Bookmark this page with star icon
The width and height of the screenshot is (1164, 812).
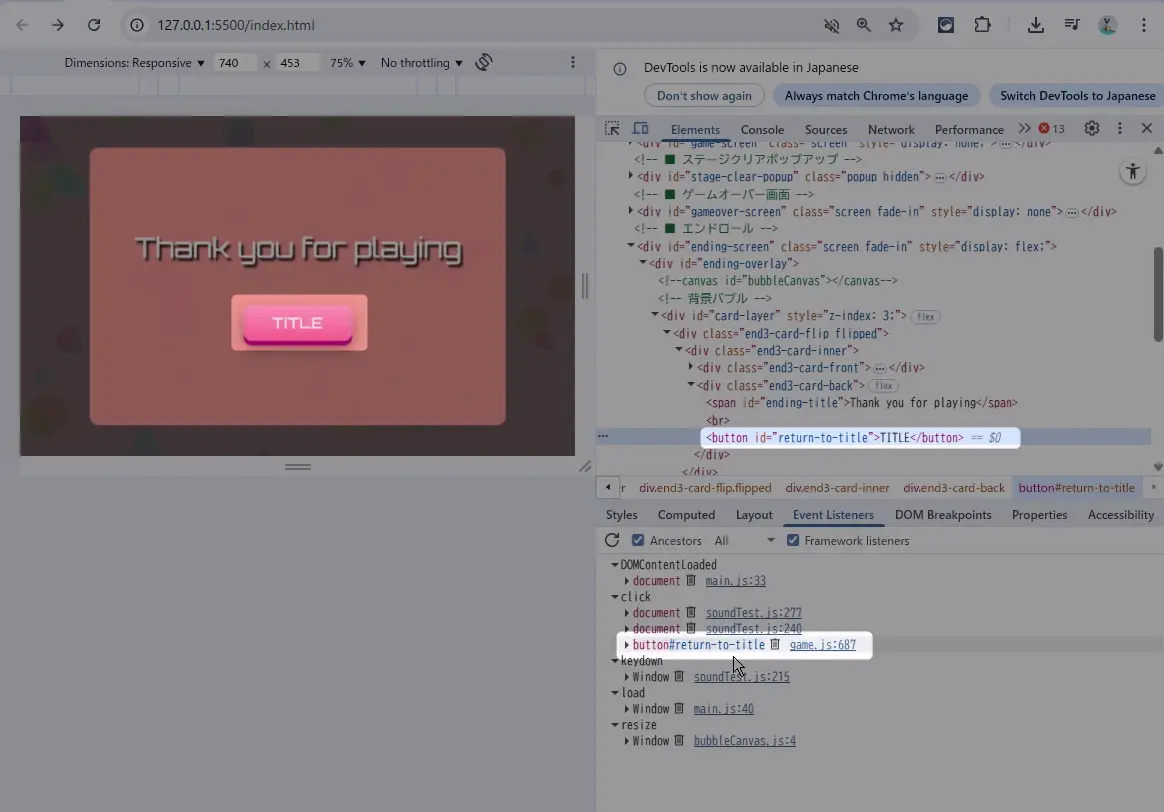tap(896, 25)
